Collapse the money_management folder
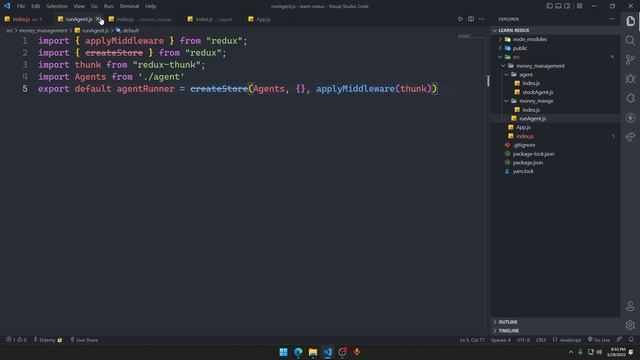This screenshot has width=640, height=360. point(555,66)
